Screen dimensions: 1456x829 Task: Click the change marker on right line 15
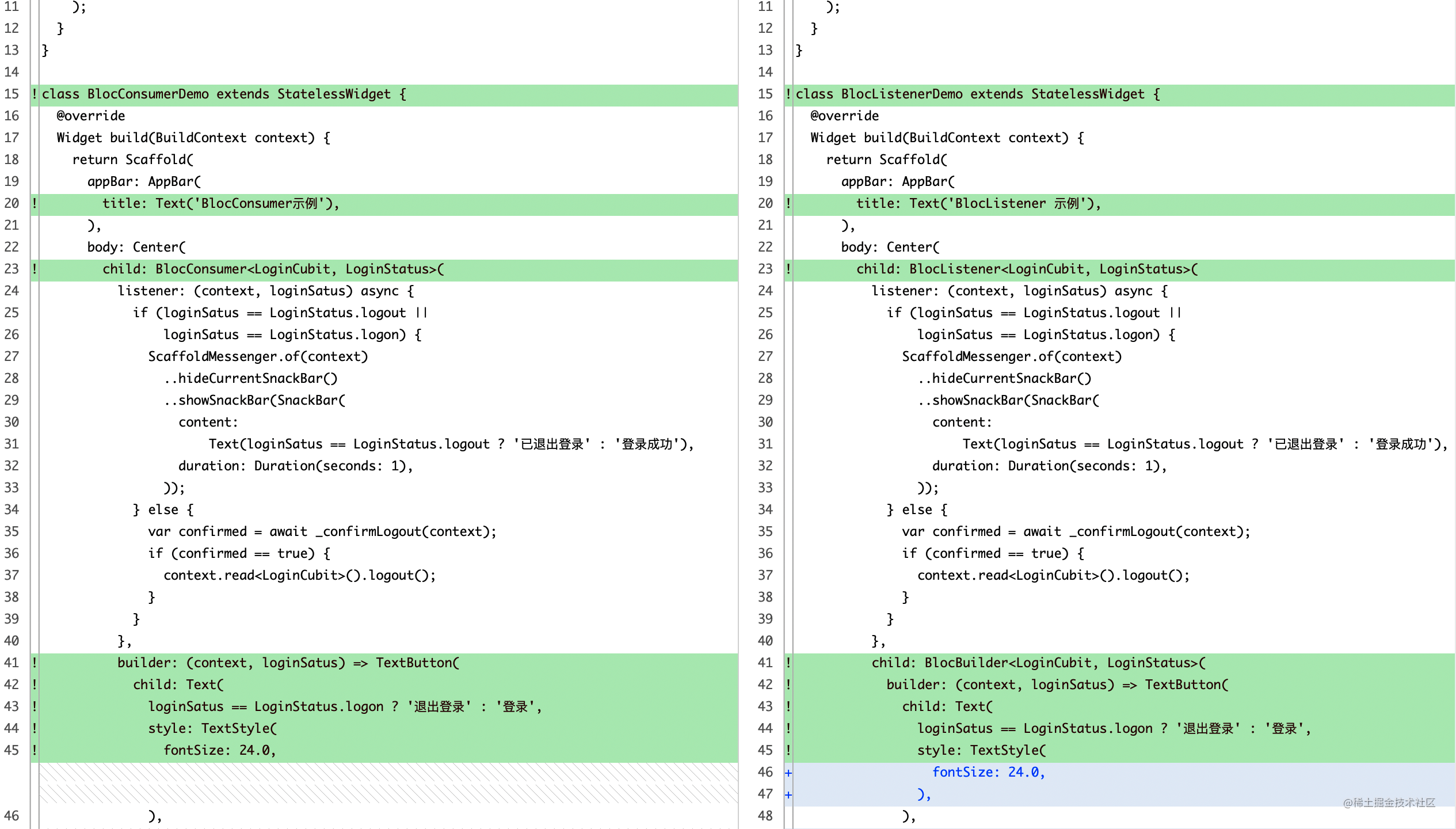[788, 94]
